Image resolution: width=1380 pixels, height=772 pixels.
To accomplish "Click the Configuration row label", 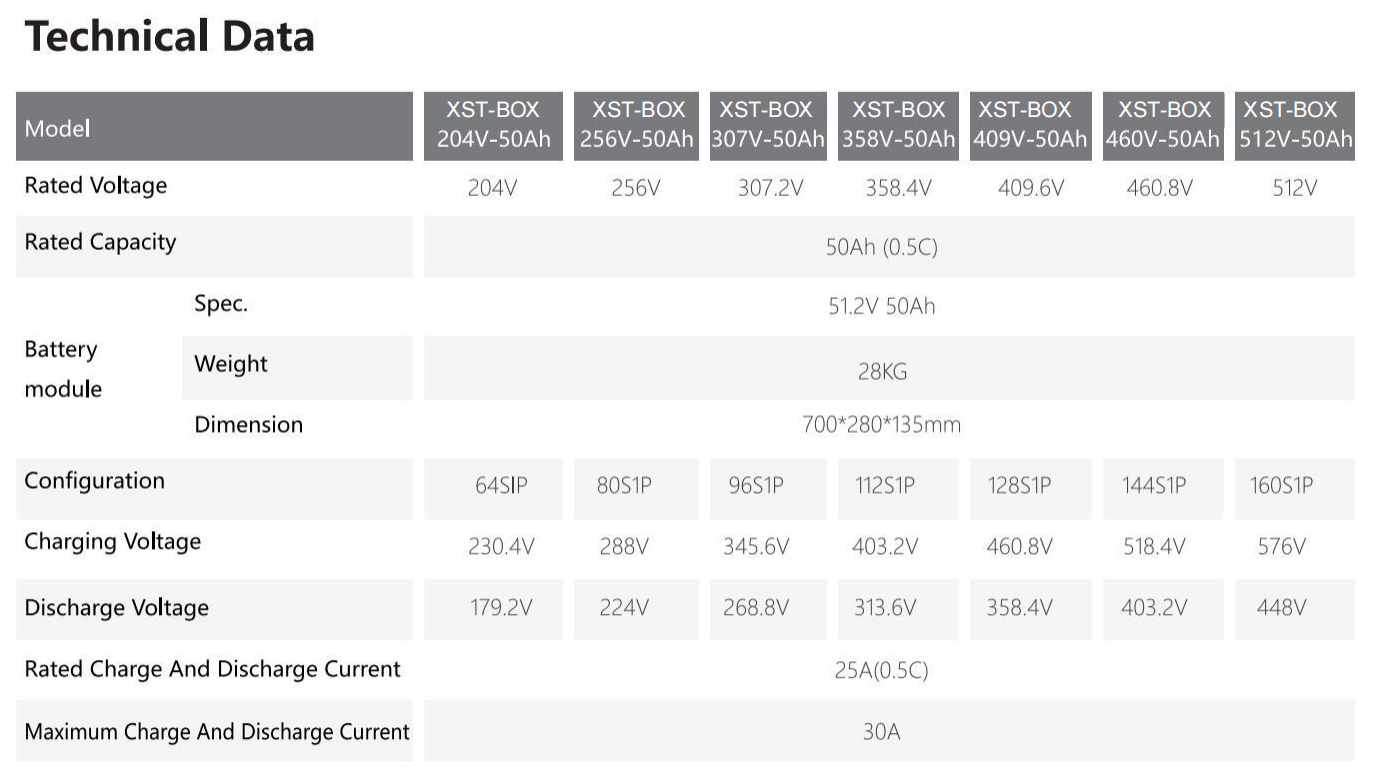I will coord(95,481).
